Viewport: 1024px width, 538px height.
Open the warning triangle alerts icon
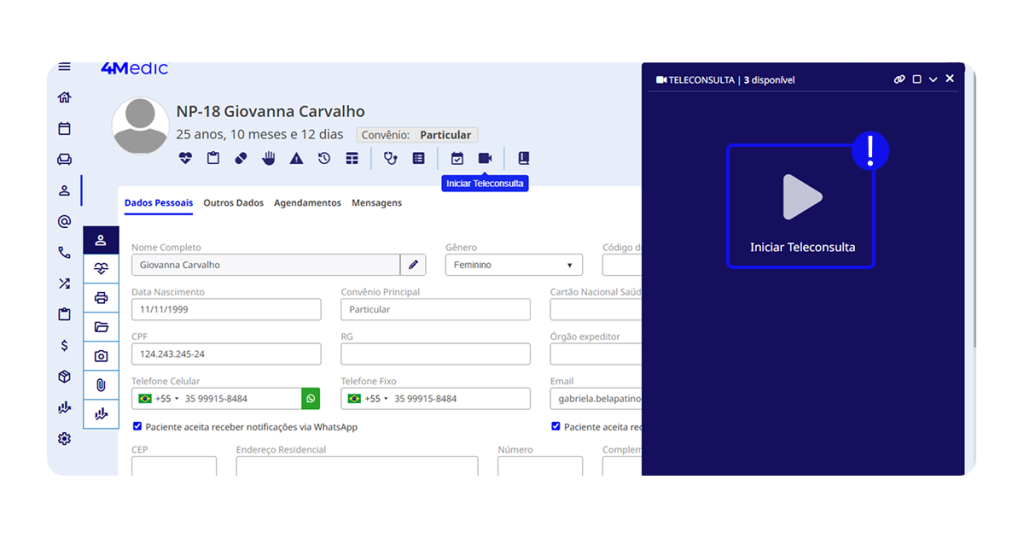(x=296, y=158)
